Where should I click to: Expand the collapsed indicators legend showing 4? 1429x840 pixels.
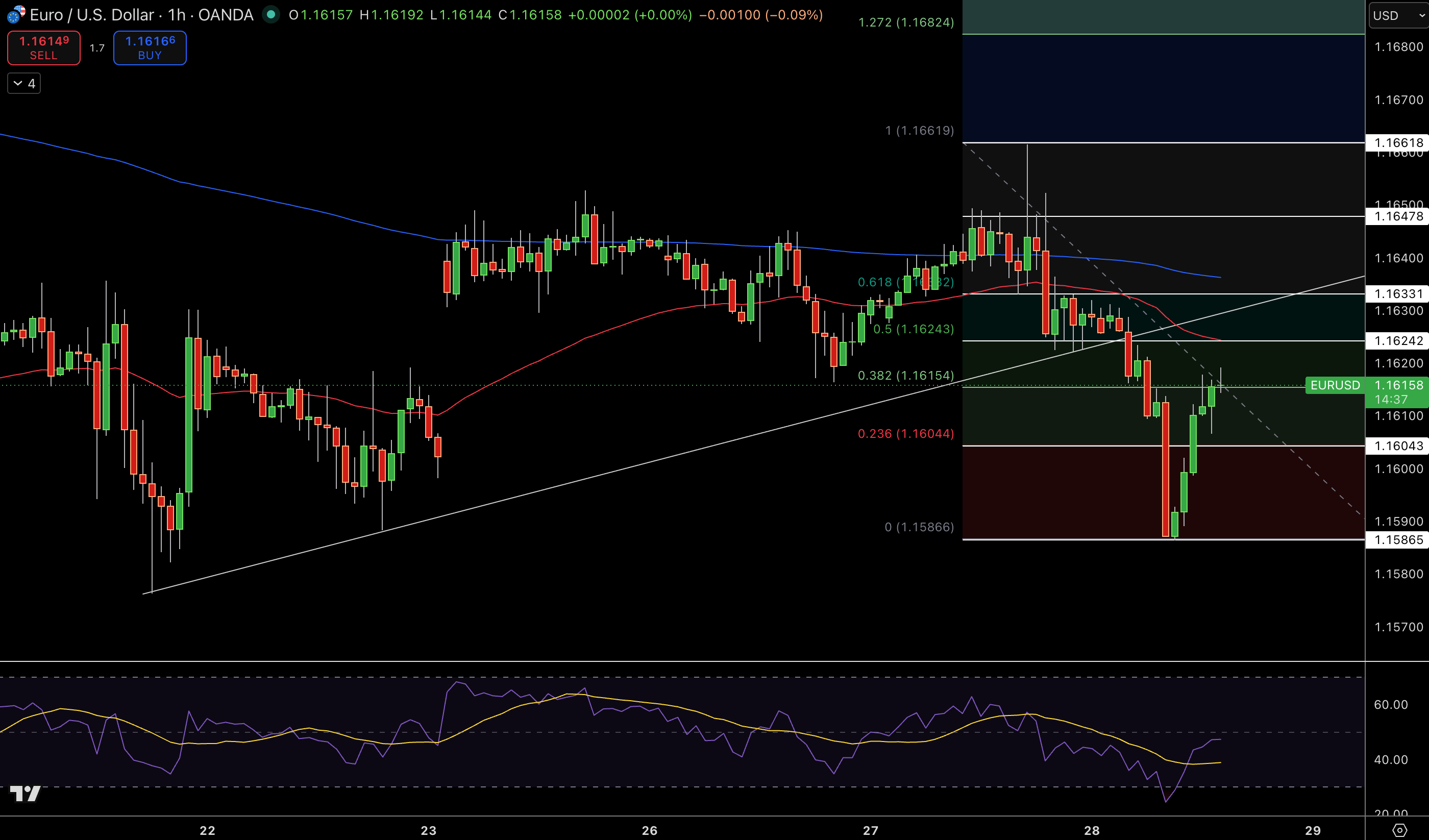point(24,83)
